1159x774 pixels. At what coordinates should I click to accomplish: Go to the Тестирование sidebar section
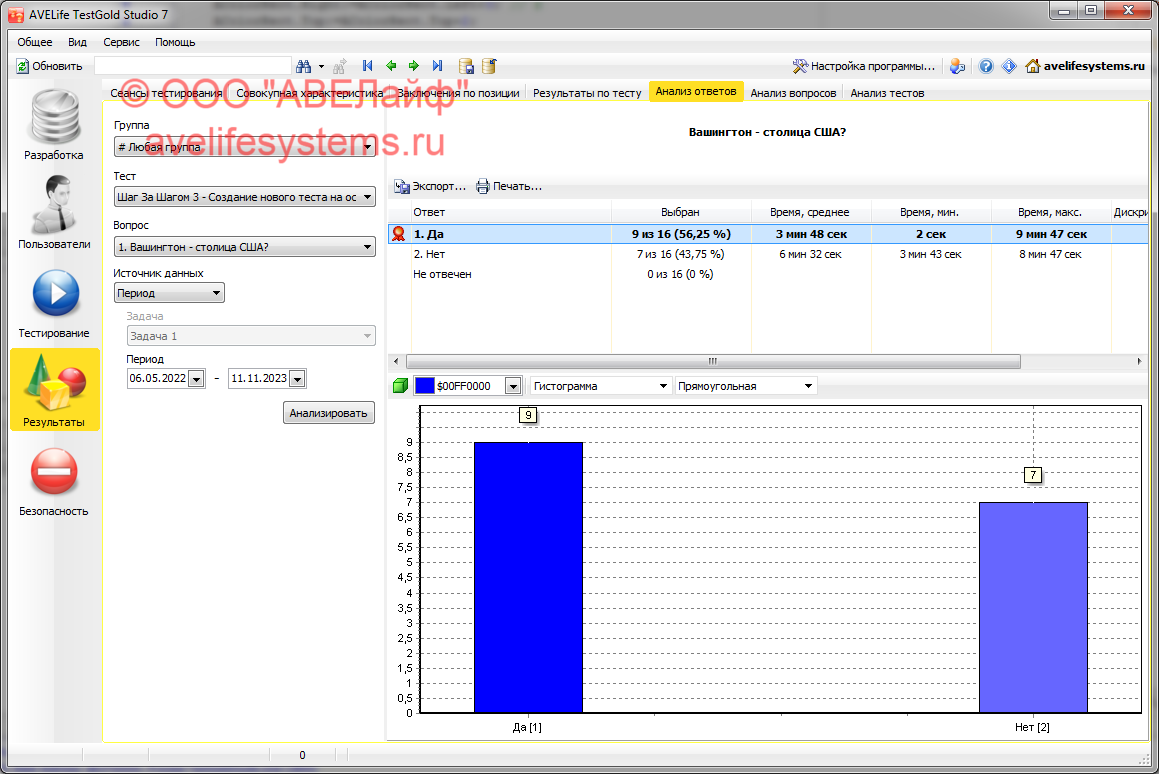[54, 303]
